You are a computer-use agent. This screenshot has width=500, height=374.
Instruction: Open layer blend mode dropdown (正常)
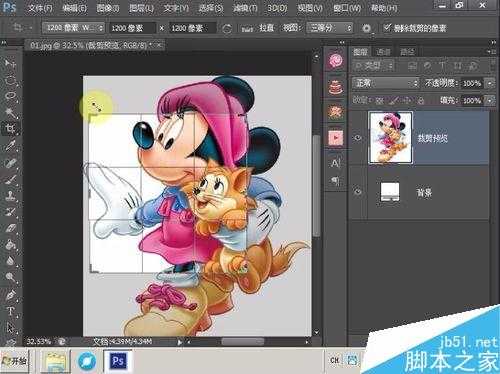(x=386, y=83)
